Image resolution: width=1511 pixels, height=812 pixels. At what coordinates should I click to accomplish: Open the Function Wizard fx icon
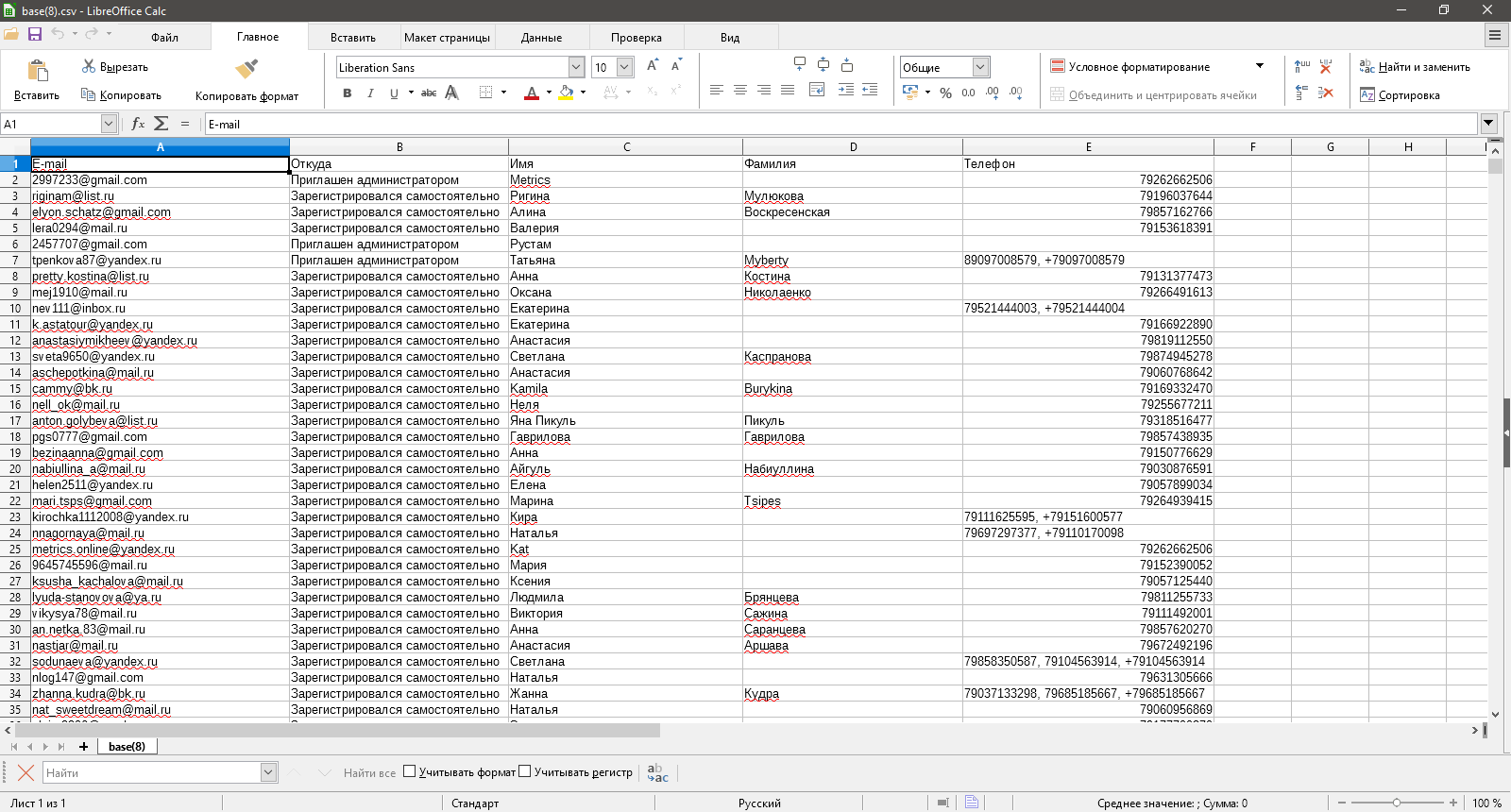click(138, 124)
